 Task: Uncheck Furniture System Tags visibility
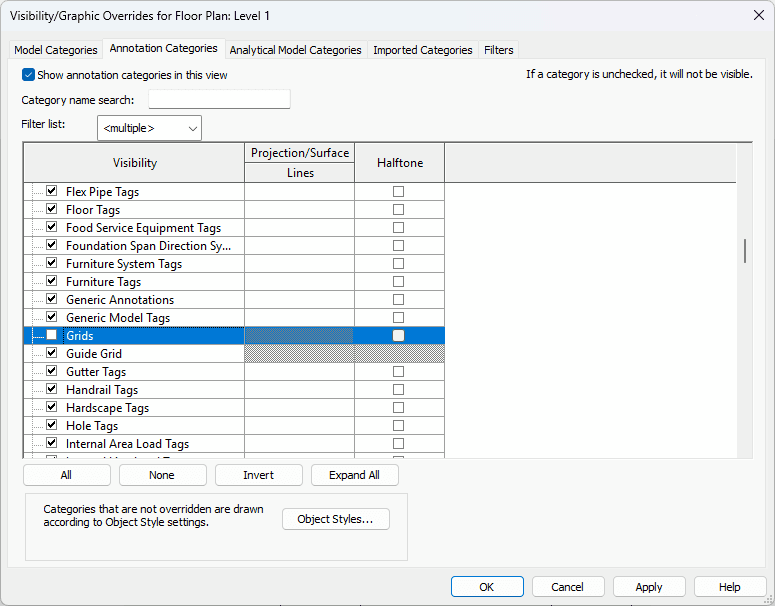click(x=52, y=263)
